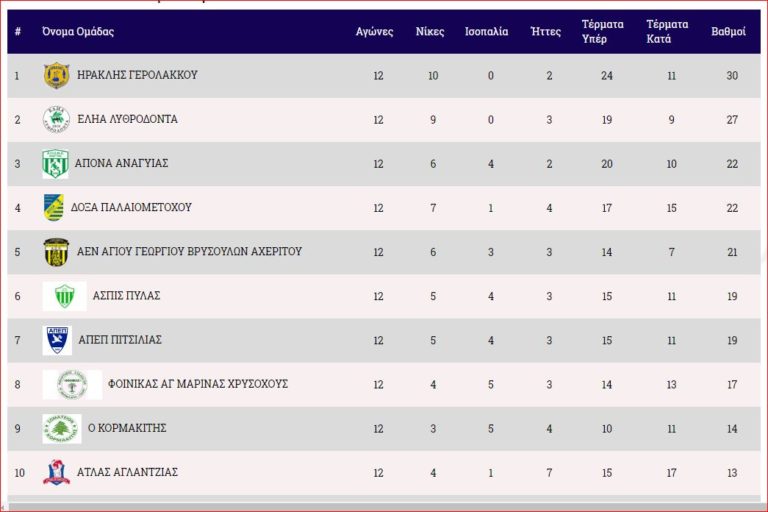Select the Ισοπαλία column header
Screen dimensions: 768x512
(x=487, y=32)
